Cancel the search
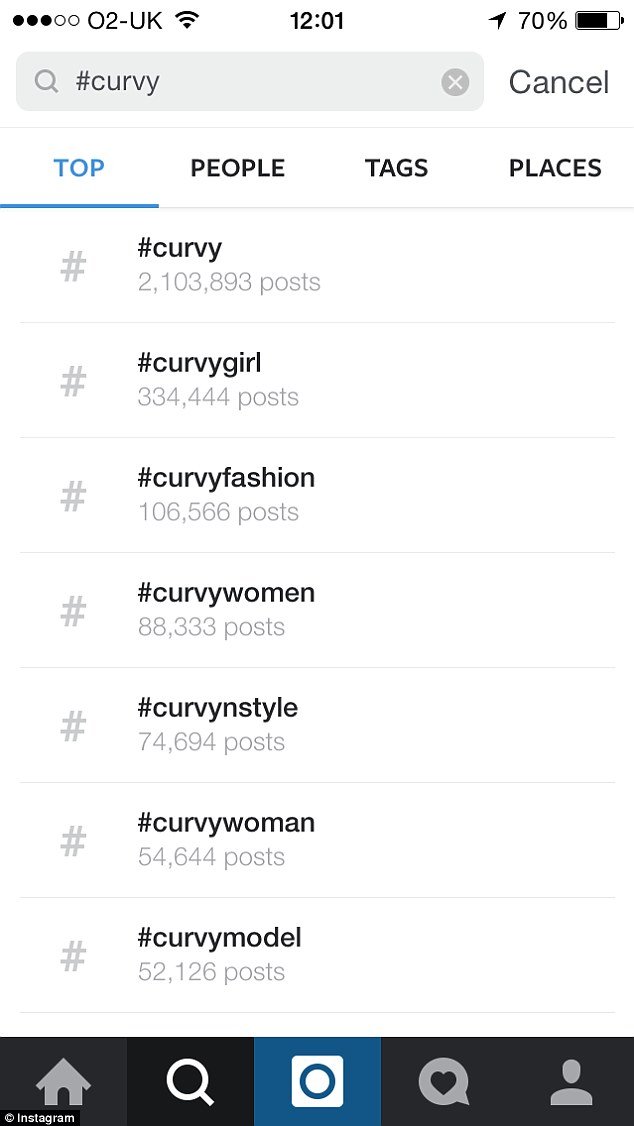This screenshot has width=634, height=1126. click(x=558, y=81)
